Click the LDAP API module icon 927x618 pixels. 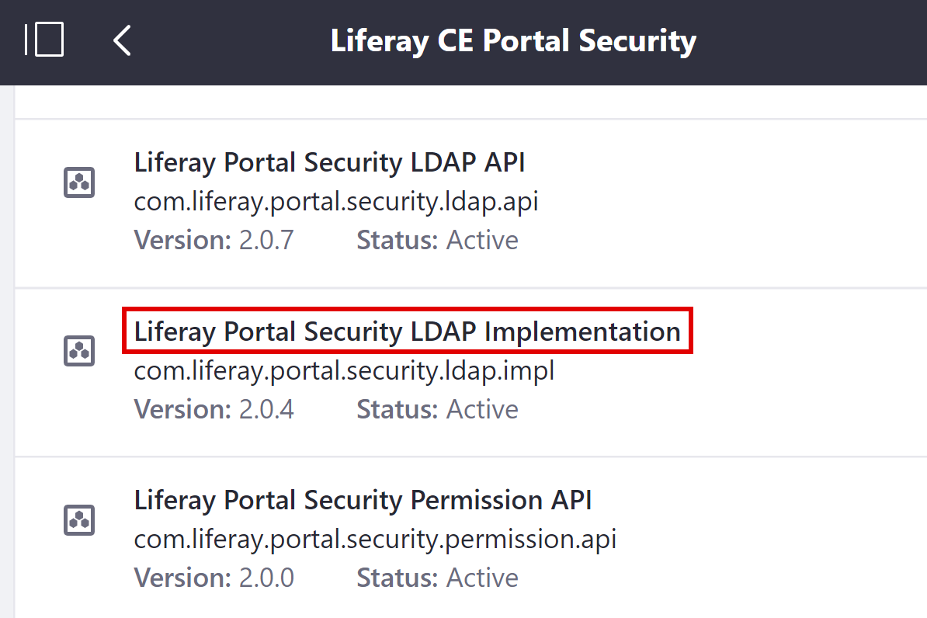point(79,182)
